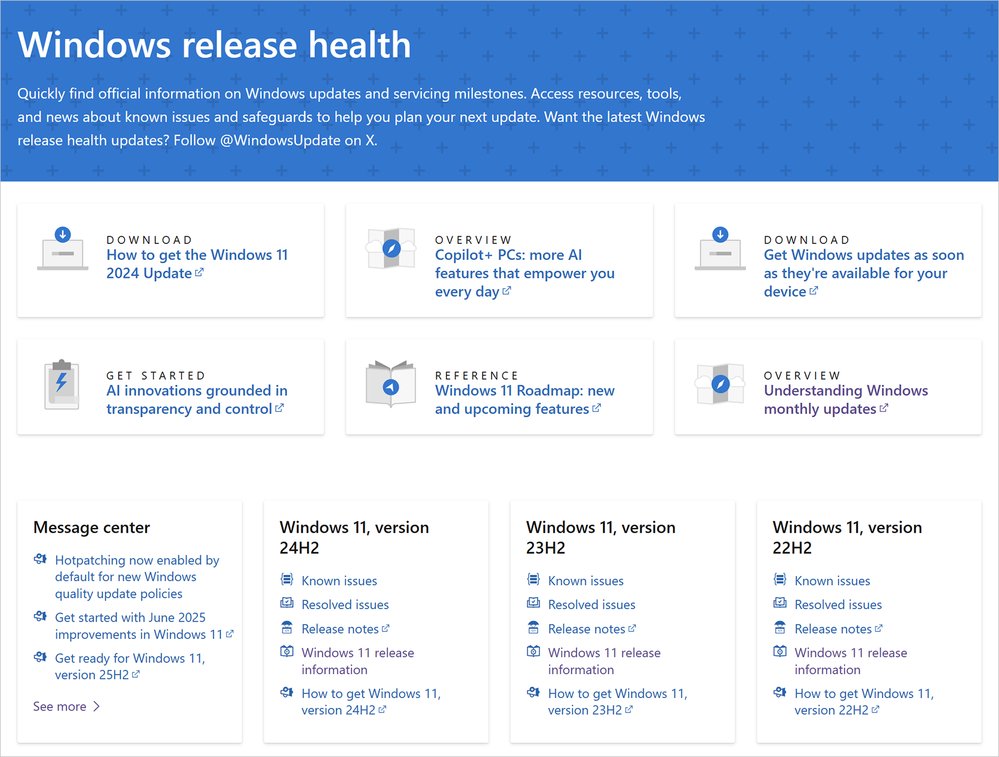The image size is (999, 757).
Task: Open Resolved issues for version 22H2
Action: (838, 604)
